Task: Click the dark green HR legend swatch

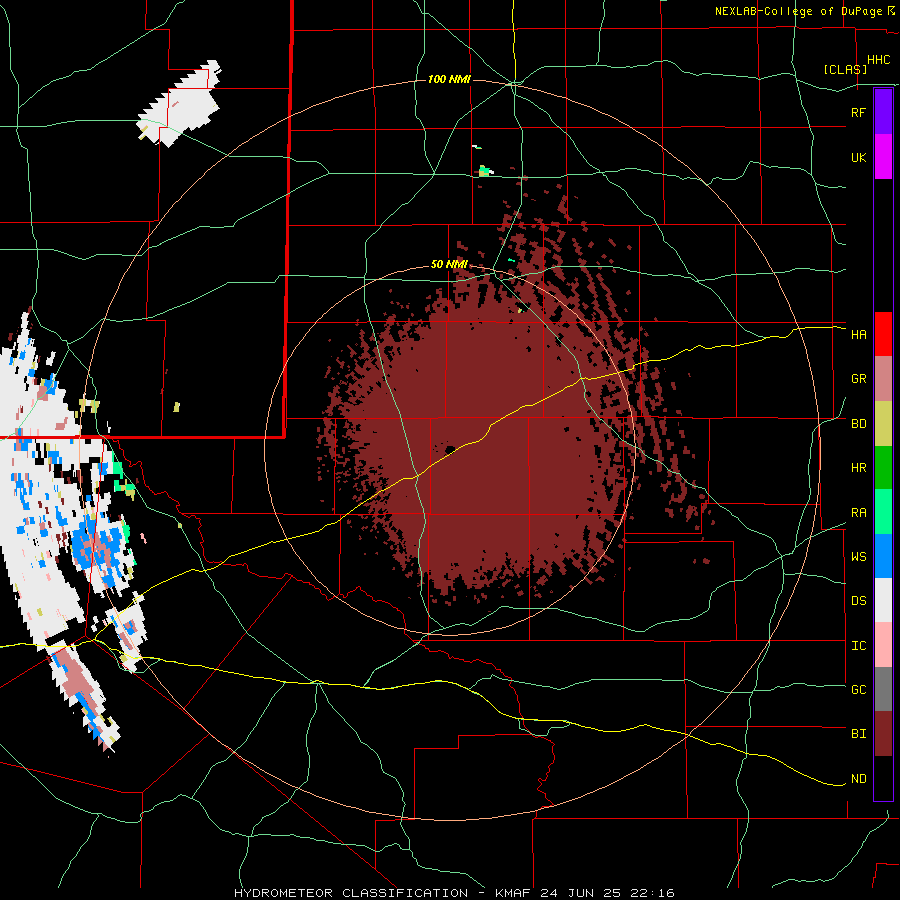Action: 883,467
